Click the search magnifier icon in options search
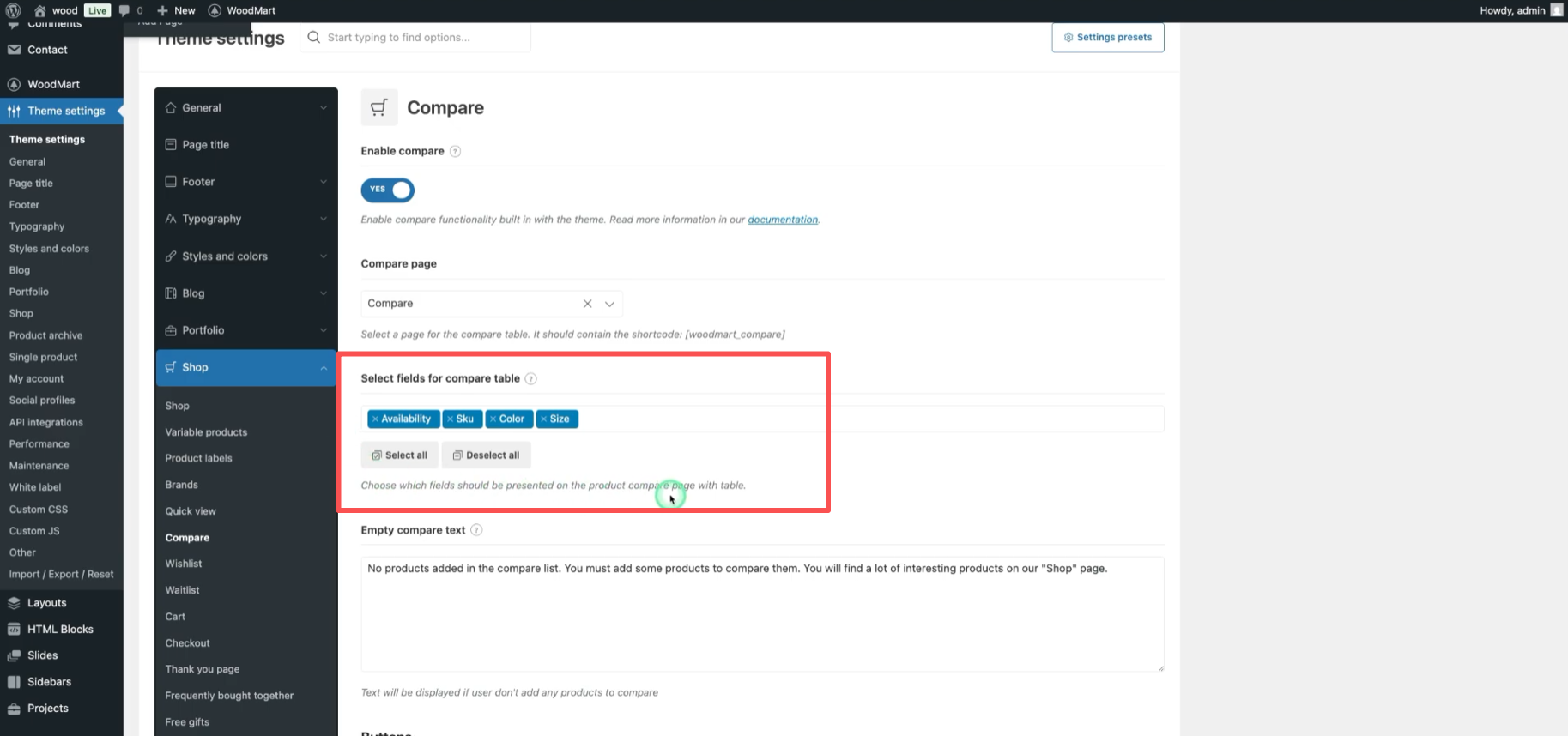1568x736 pixels. [x=314, y=37]
